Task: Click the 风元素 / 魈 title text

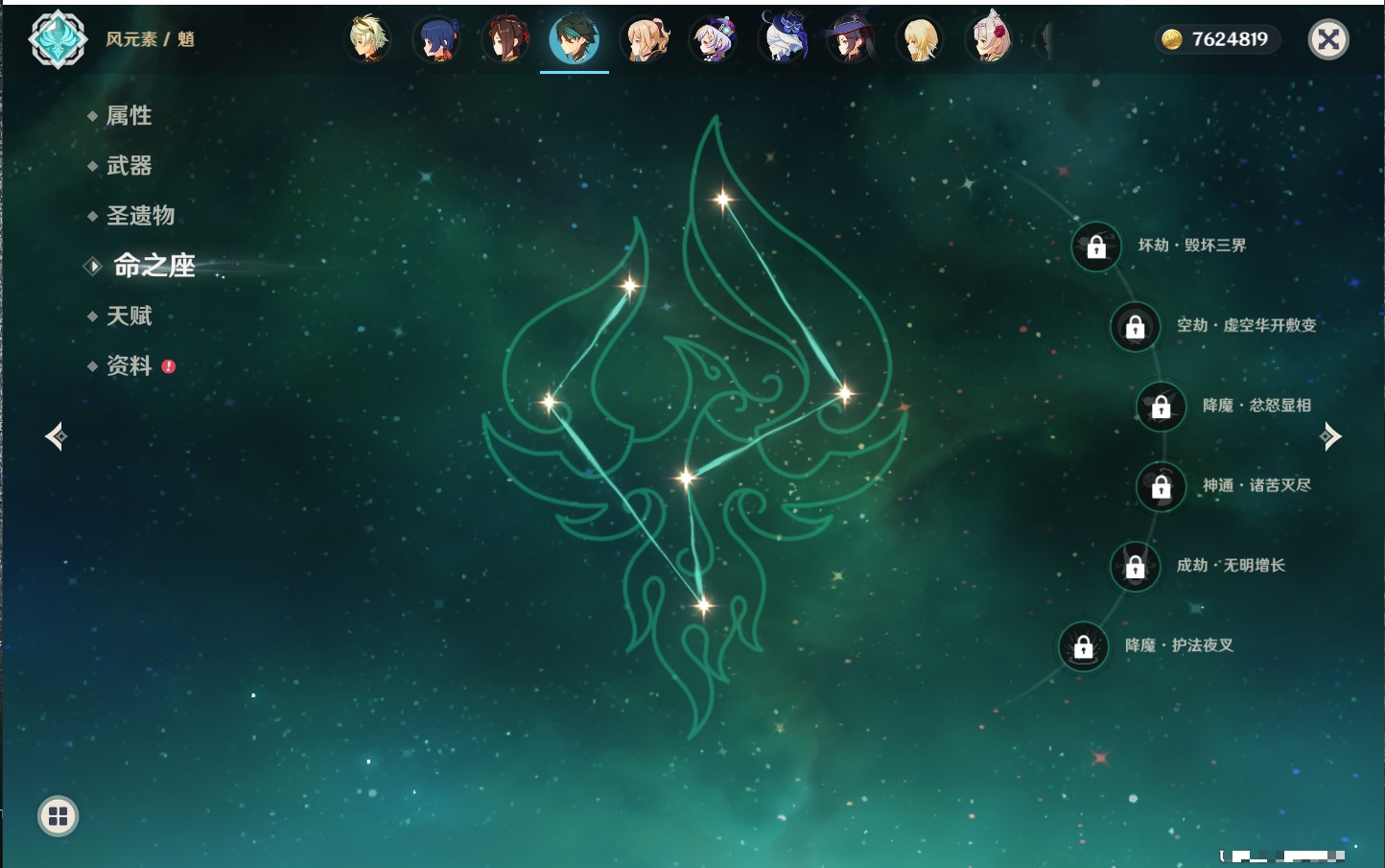Action: pyautogui.click(x=150, y=39)
